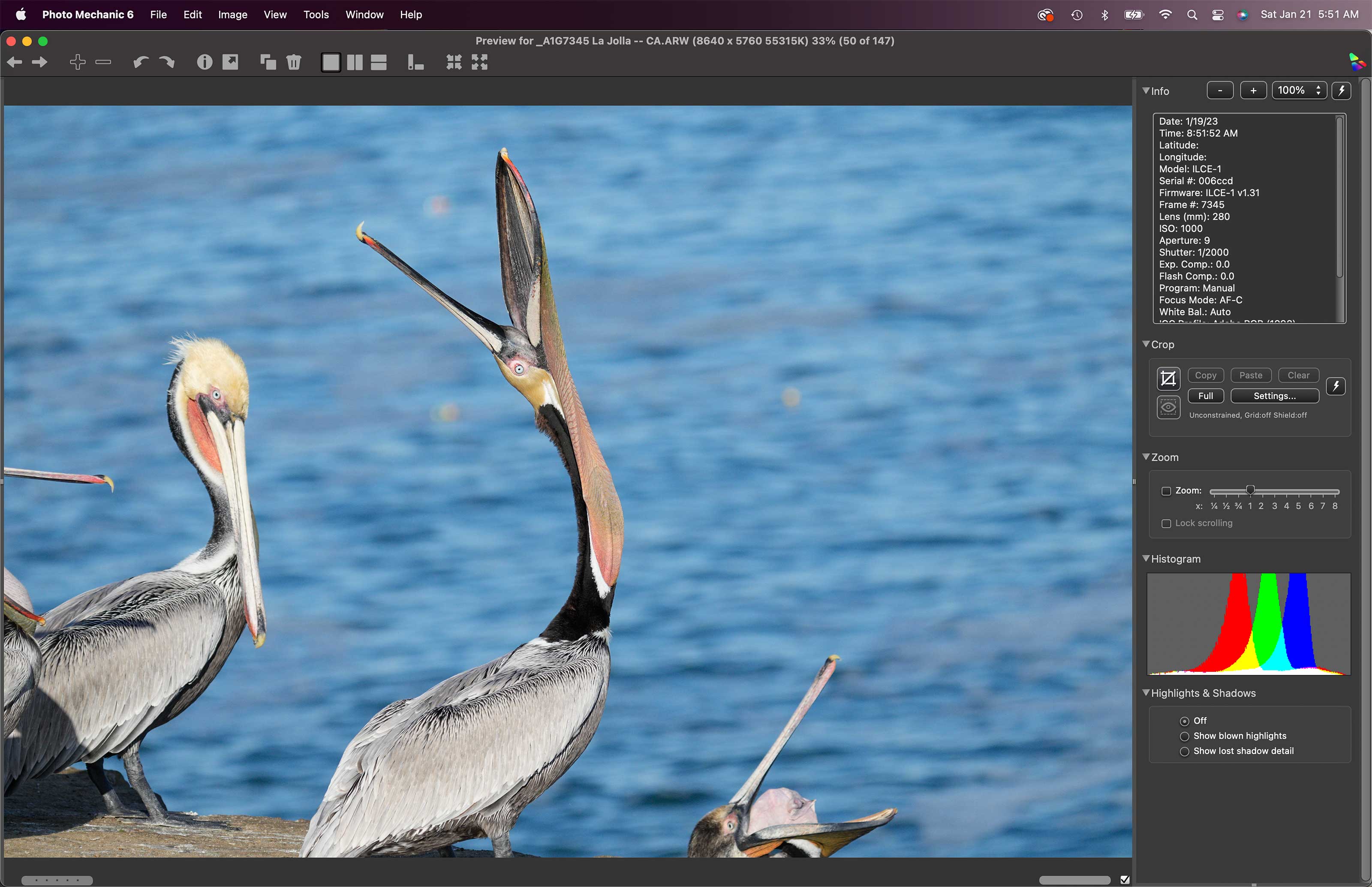This screenshot has height=887, width=1372.
Task: Select Show lost shadow detail option
Action: tap(1184, 751)
